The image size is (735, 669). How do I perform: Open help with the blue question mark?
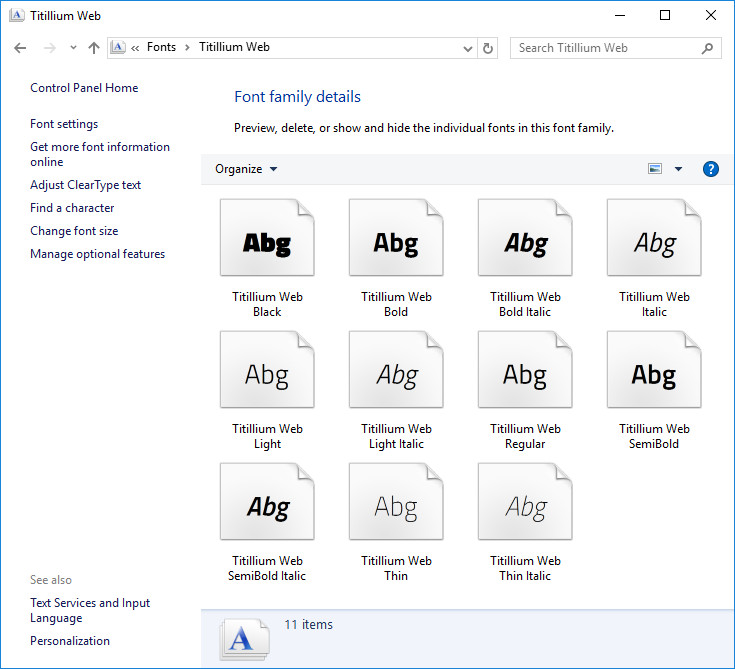click(x=711, y=169)
